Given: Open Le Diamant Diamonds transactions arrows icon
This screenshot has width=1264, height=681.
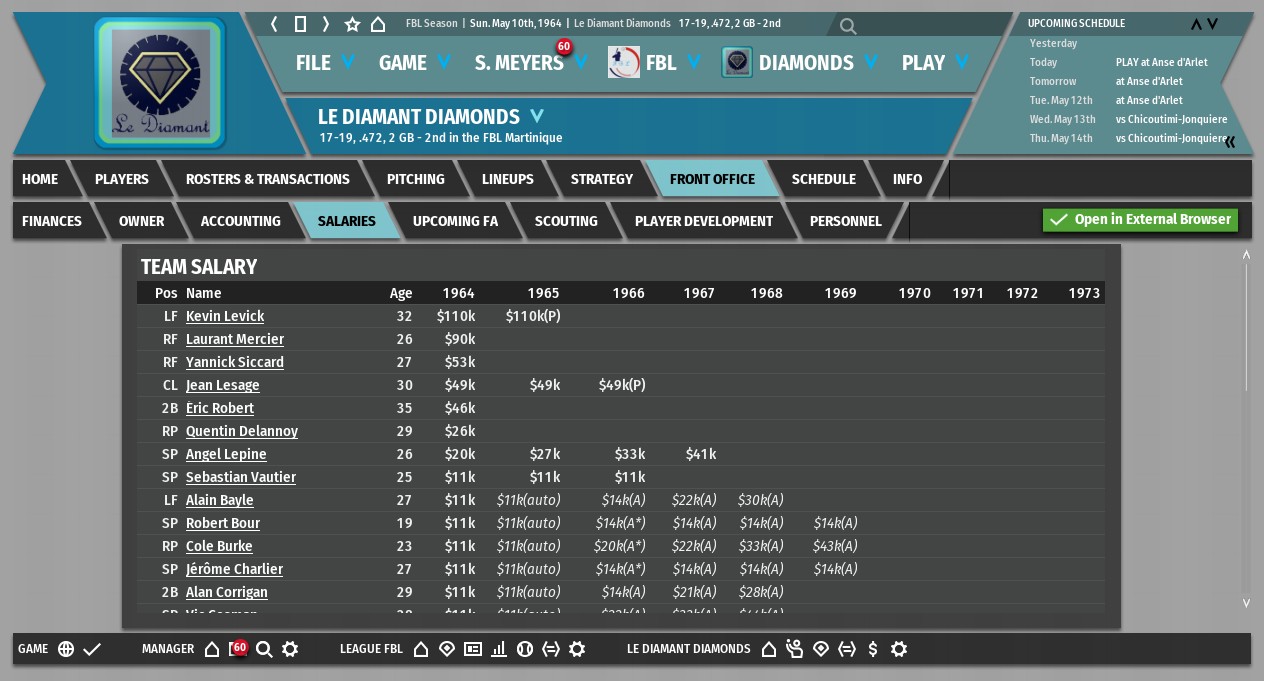Looking at the screenshot, I should pos(847,649).
